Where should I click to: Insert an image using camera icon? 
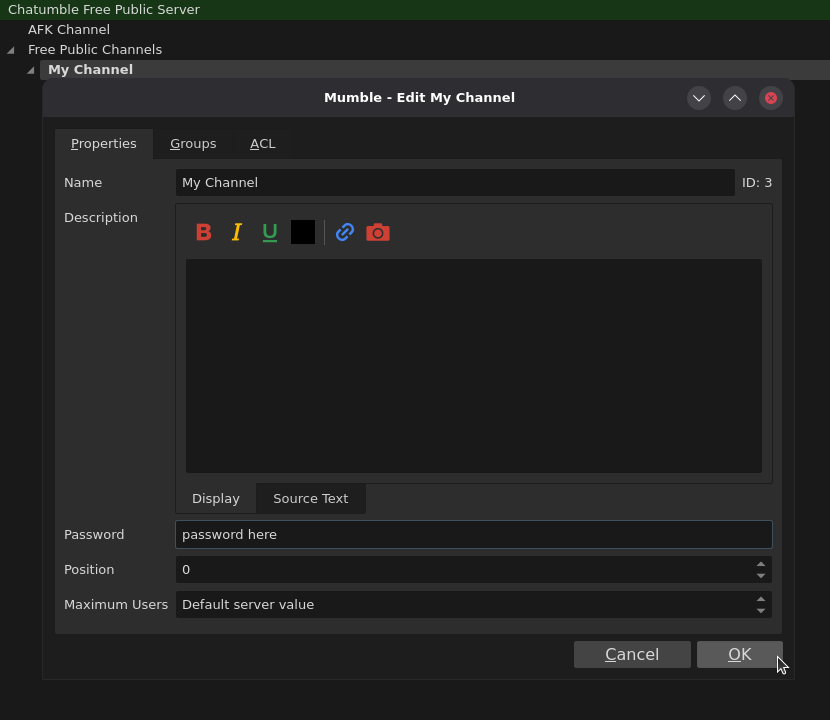(378, 232)
